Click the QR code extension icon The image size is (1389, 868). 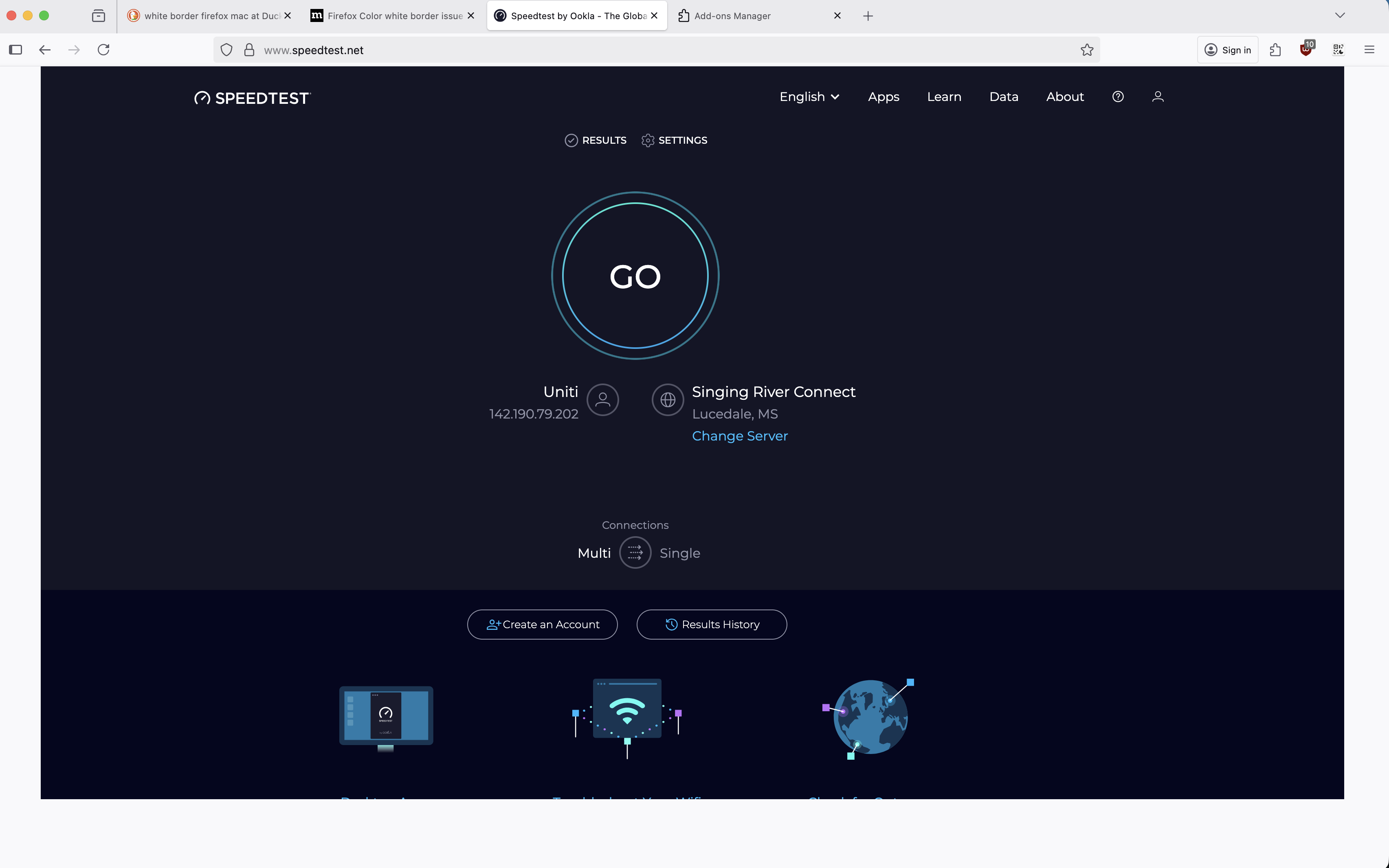click(x=1338, y=50)
